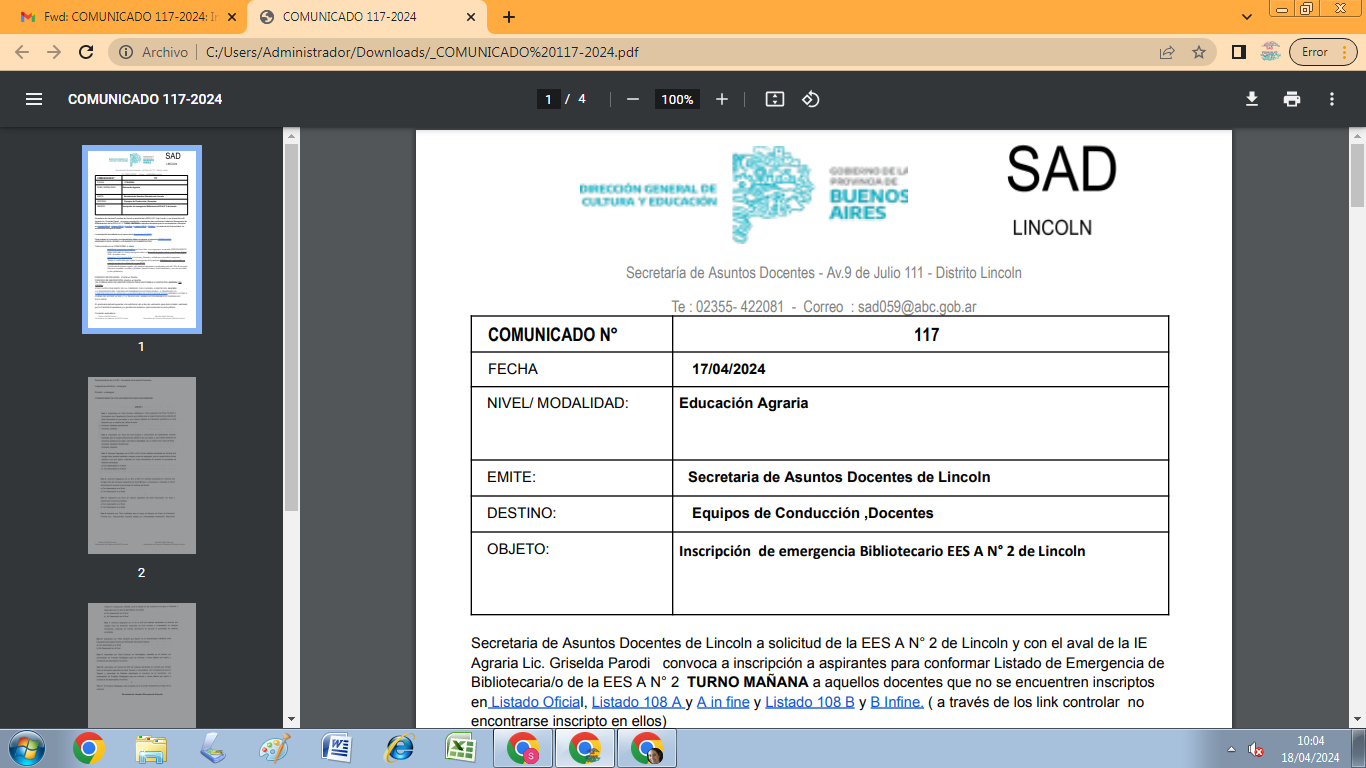This screenshot has width=1366, height=768.
Task: Open Microsoft Excel from the taskbar
Action: (x=461, y=748)
